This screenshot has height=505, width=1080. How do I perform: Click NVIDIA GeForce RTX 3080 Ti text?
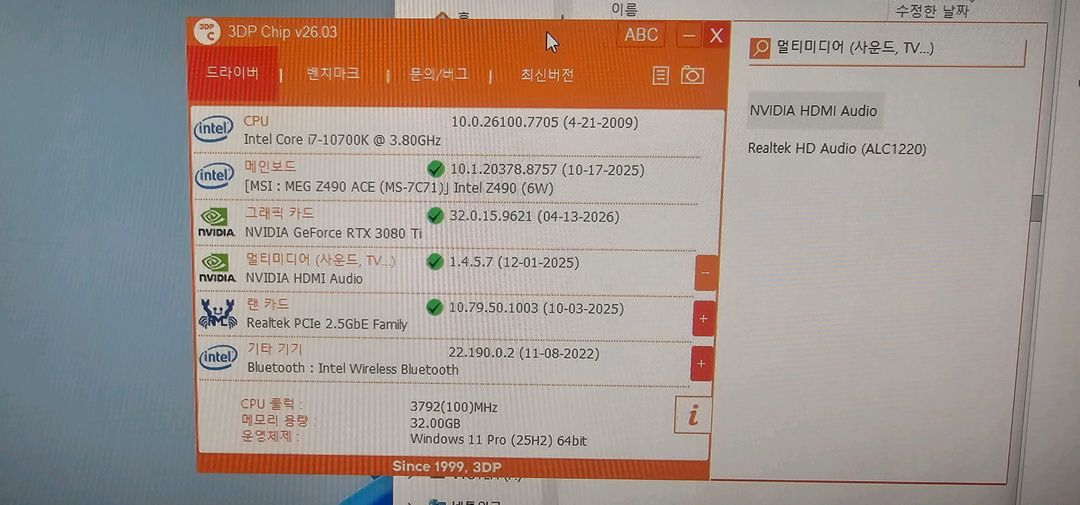333,233
